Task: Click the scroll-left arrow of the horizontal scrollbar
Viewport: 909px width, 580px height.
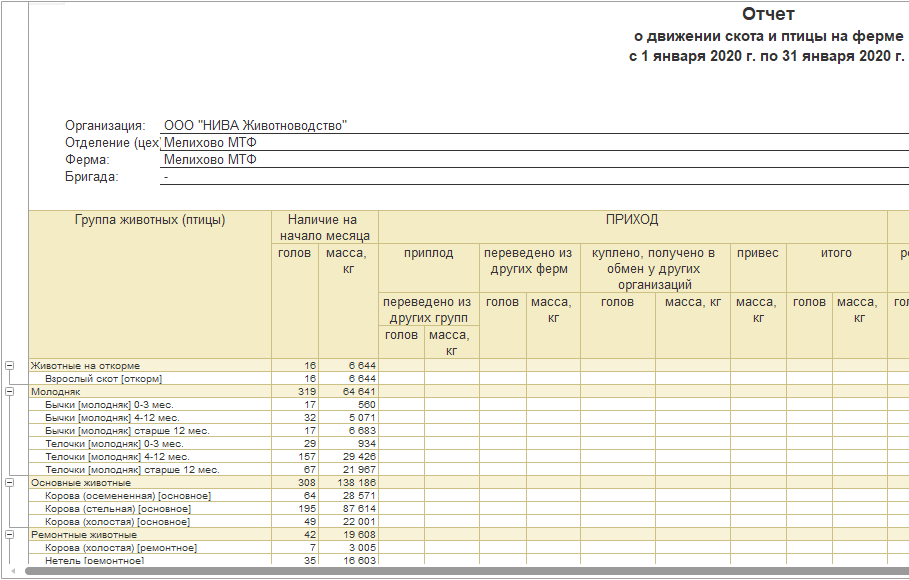Action: [13, 571]
